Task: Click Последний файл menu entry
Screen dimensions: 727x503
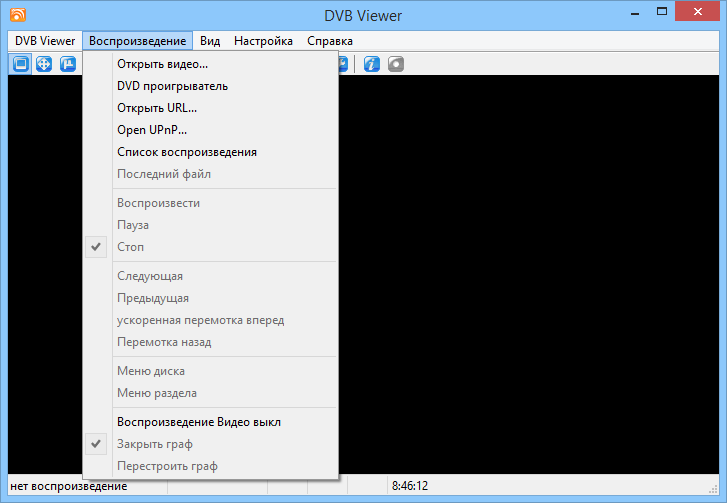Action: coord(210,174)
